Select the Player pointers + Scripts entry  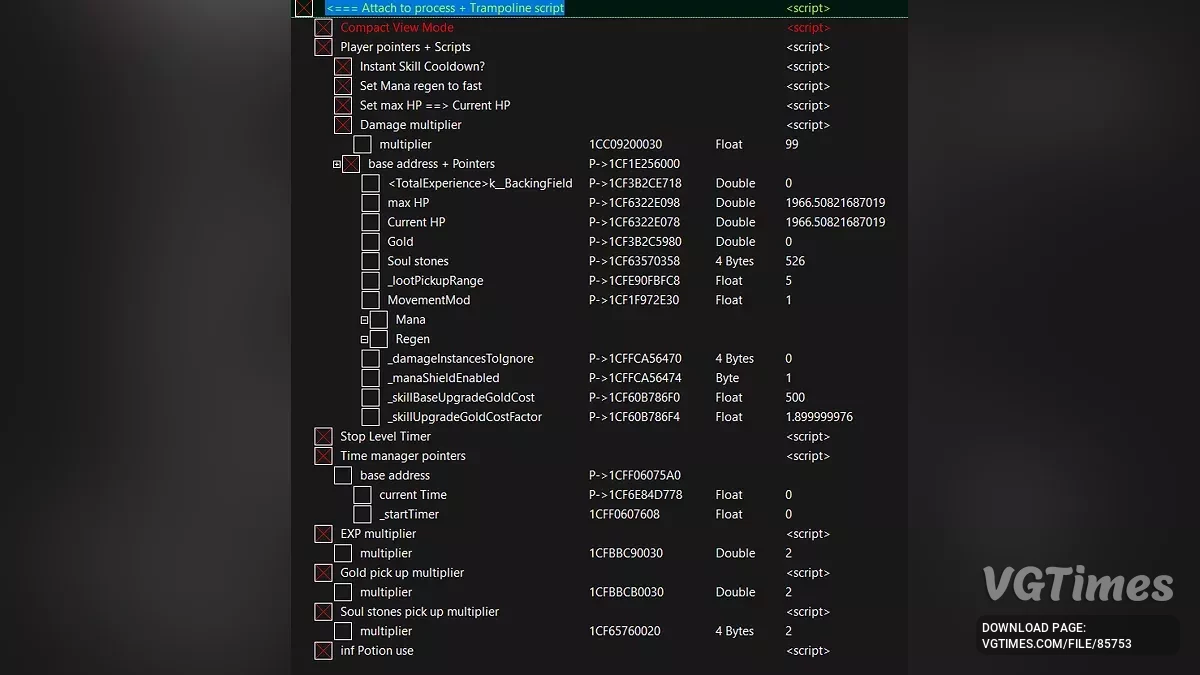[405, 47]
